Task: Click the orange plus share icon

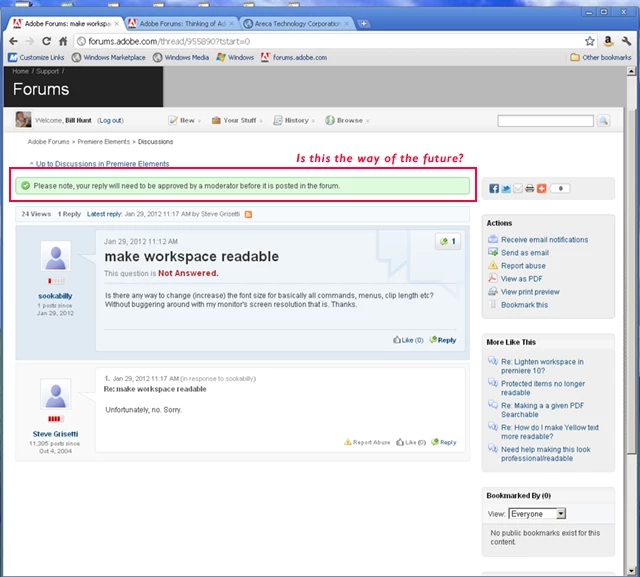Action: pyautogui.click(x=541, y=189)
